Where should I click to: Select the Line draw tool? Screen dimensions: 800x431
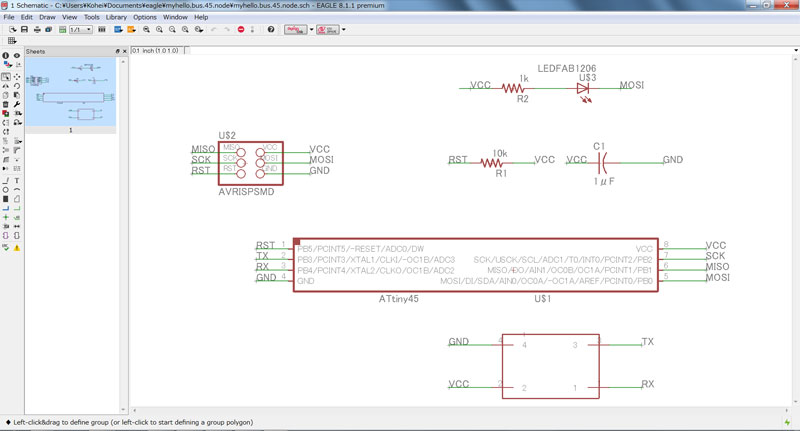point(6,181)
